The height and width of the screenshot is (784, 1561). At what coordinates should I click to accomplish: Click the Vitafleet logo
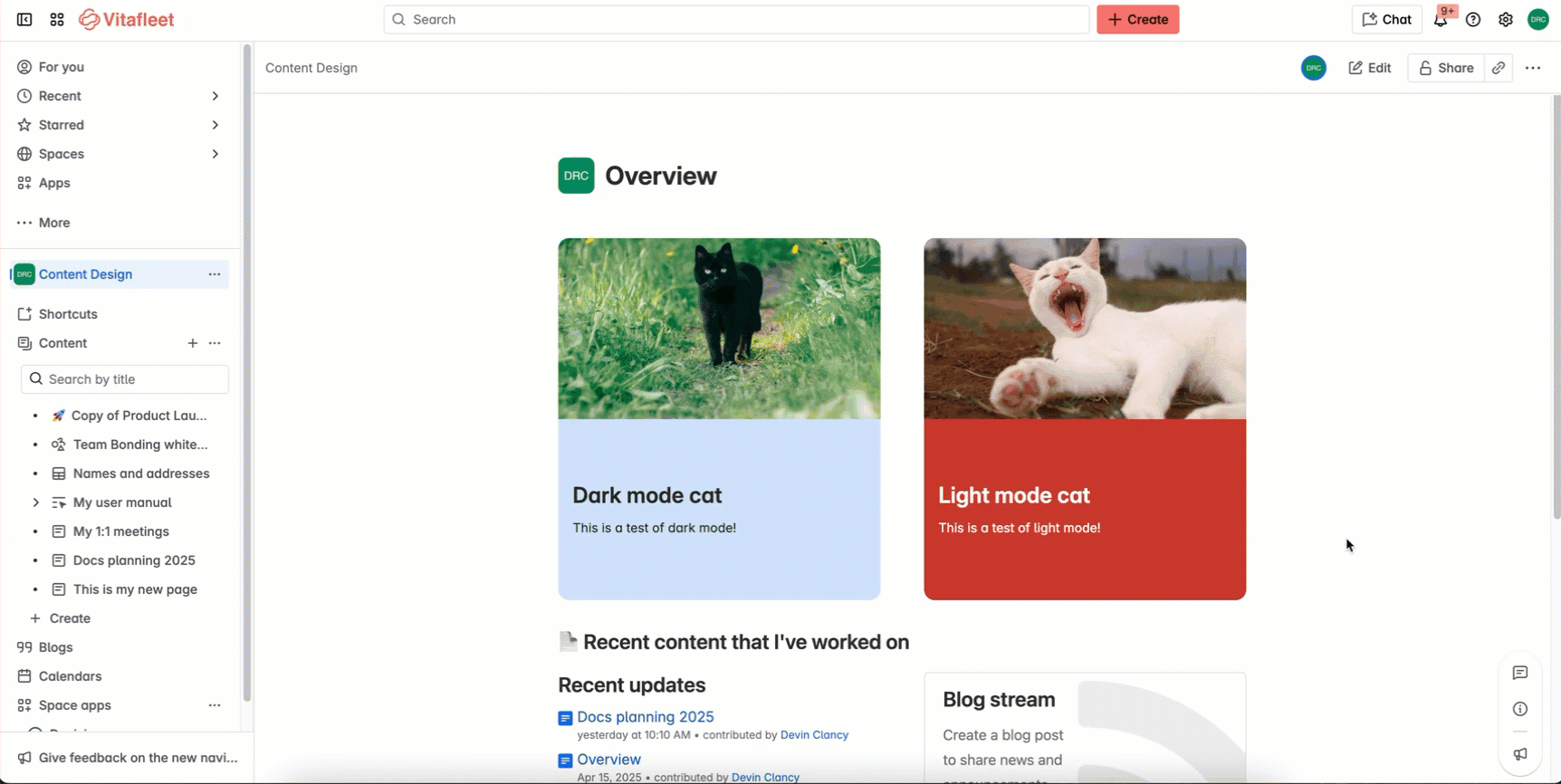click(127, 19)
